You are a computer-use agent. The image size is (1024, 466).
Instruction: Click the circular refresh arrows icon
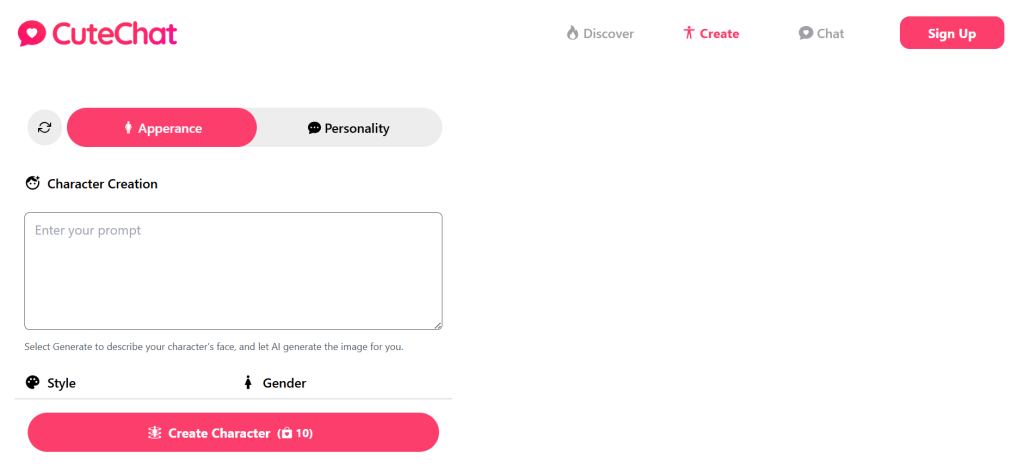tap(44, 127)
